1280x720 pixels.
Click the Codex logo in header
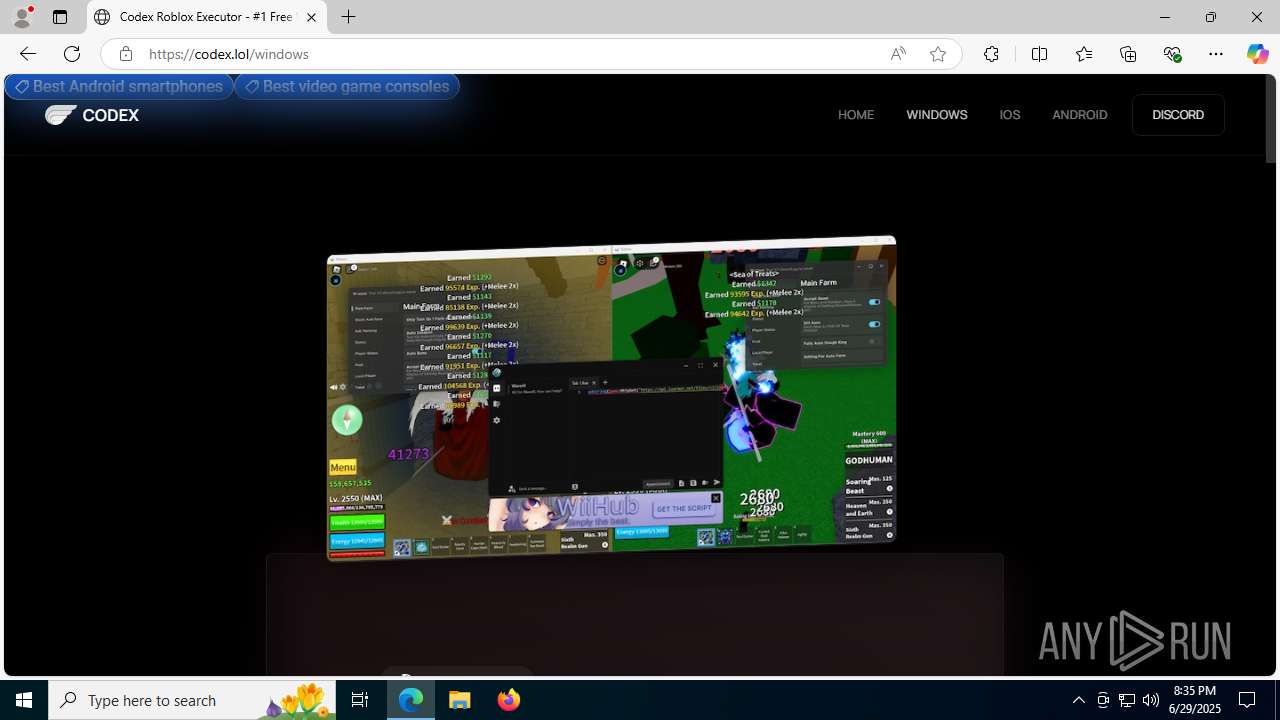(92, 115)
